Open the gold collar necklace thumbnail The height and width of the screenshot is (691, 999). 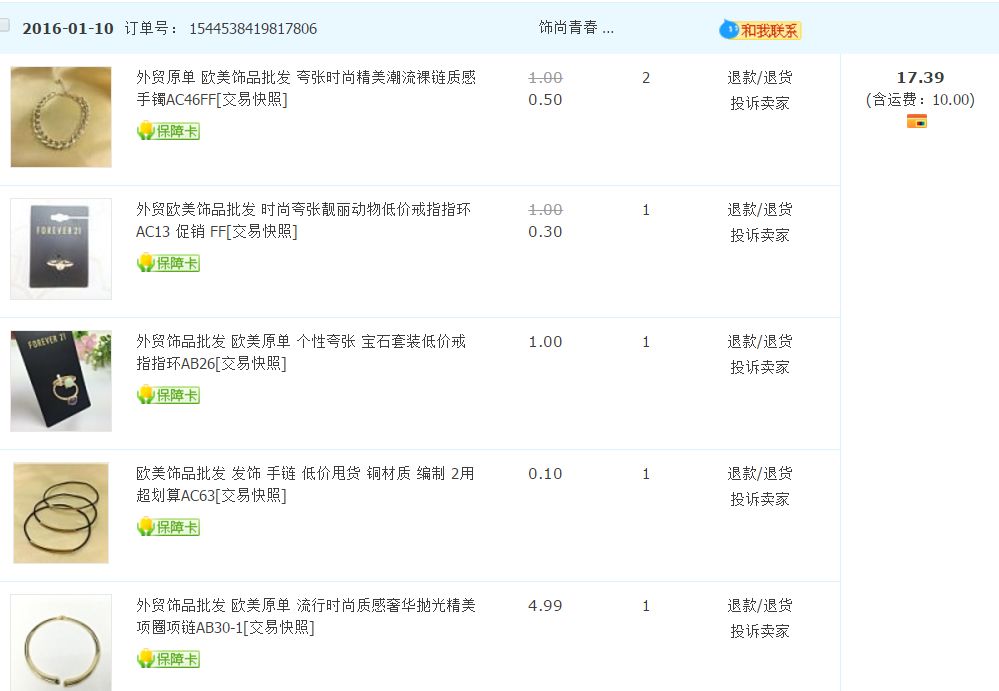[61, 641]
